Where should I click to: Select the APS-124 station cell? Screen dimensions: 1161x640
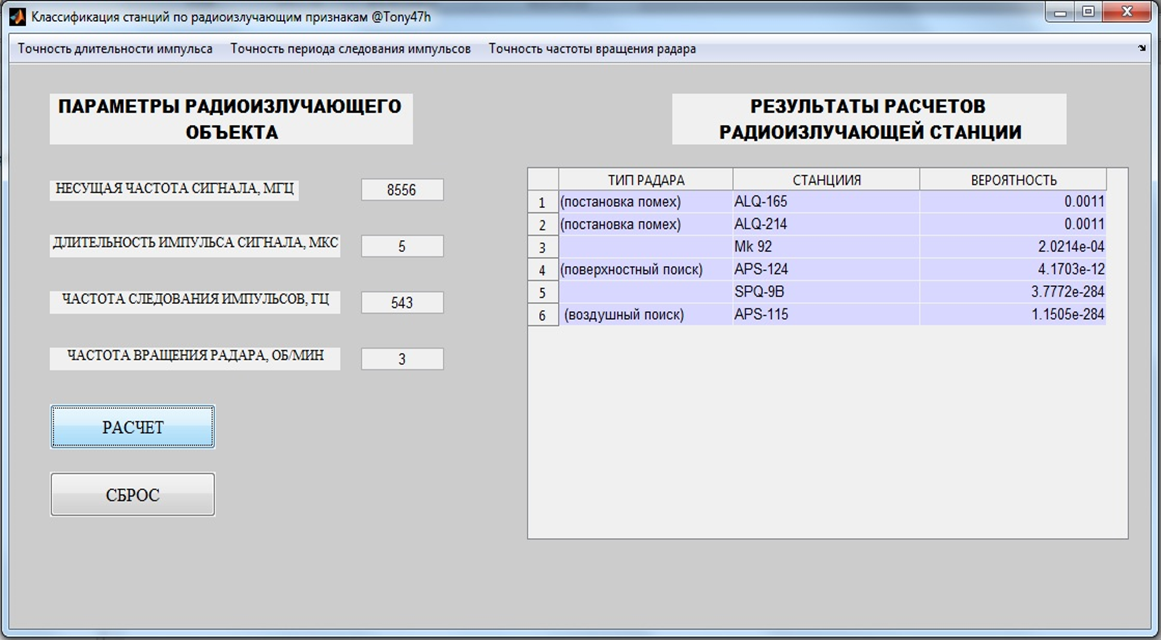826,269
